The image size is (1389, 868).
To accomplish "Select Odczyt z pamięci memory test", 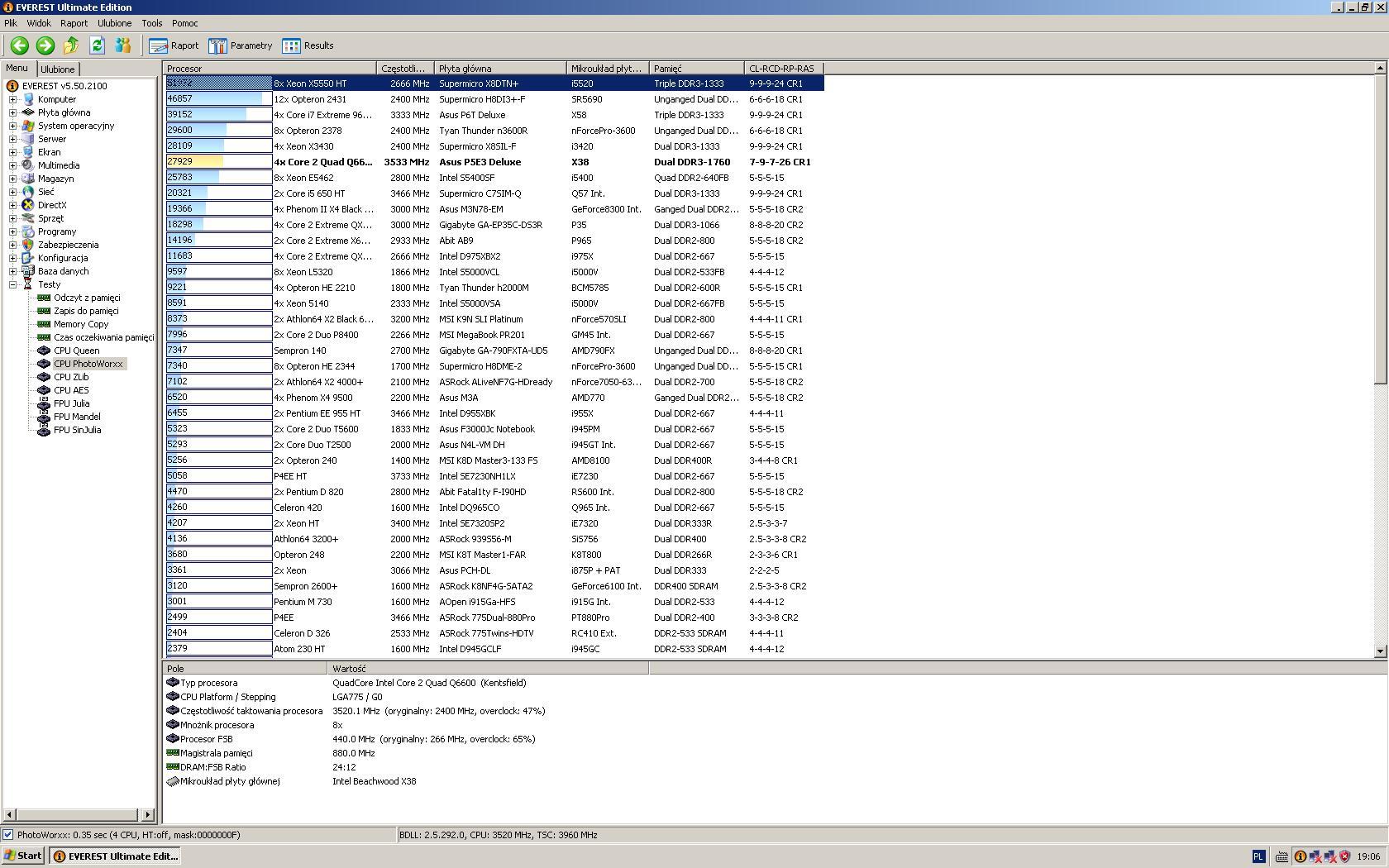I will click(x=87, y=298).
